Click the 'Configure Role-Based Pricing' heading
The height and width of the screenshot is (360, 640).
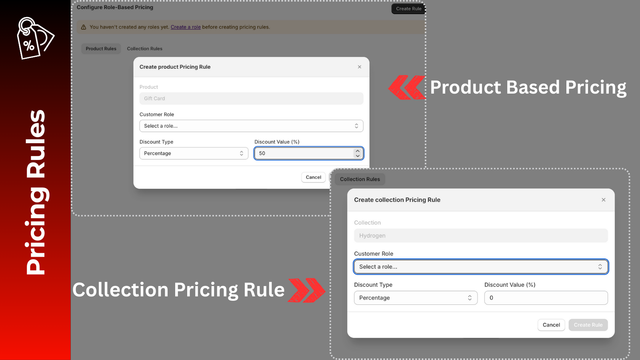tap(115, 7)
